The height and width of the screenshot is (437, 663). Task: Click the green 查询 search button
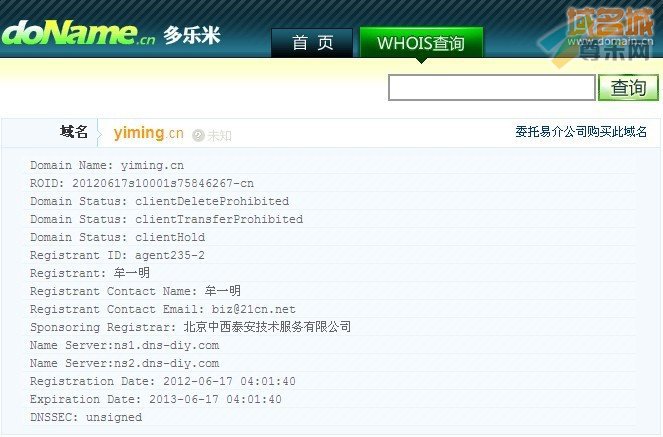click(628, 87)
